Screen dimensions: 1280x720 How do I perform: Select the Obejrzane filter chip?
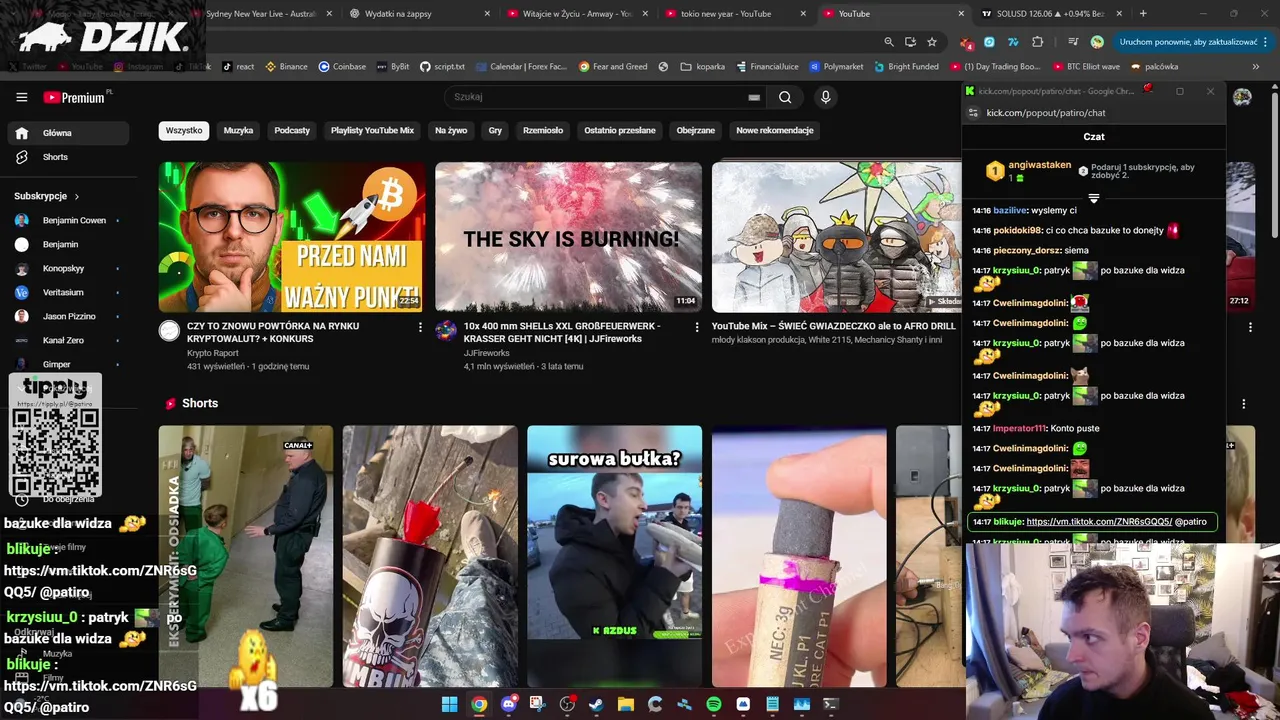pos(696,130)
